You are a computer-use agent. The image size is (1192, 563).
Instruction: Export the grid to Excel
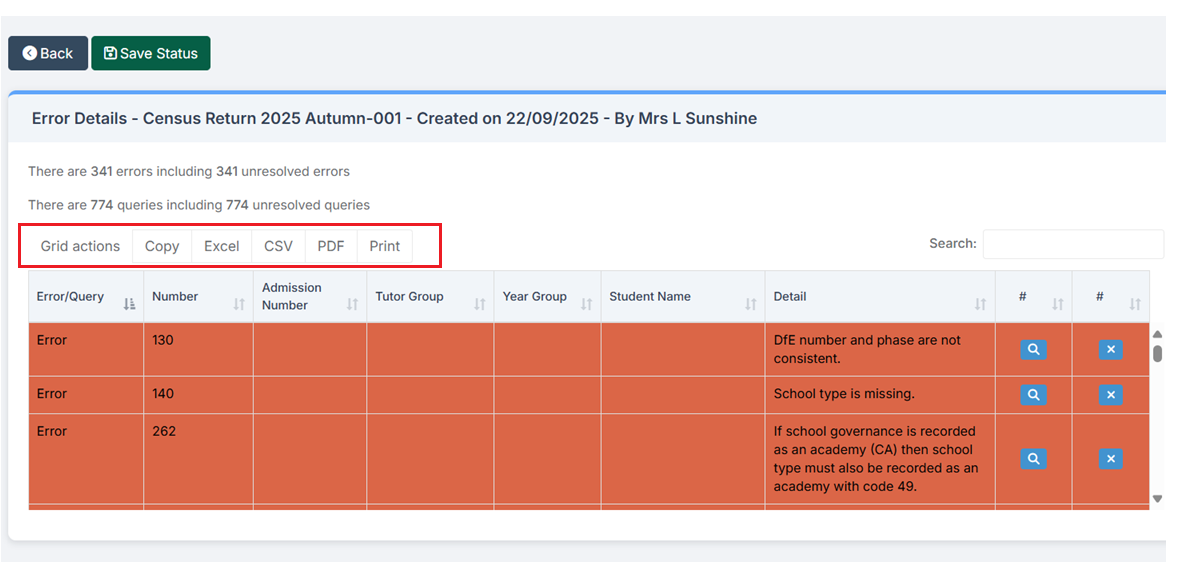tap(221, 246)
